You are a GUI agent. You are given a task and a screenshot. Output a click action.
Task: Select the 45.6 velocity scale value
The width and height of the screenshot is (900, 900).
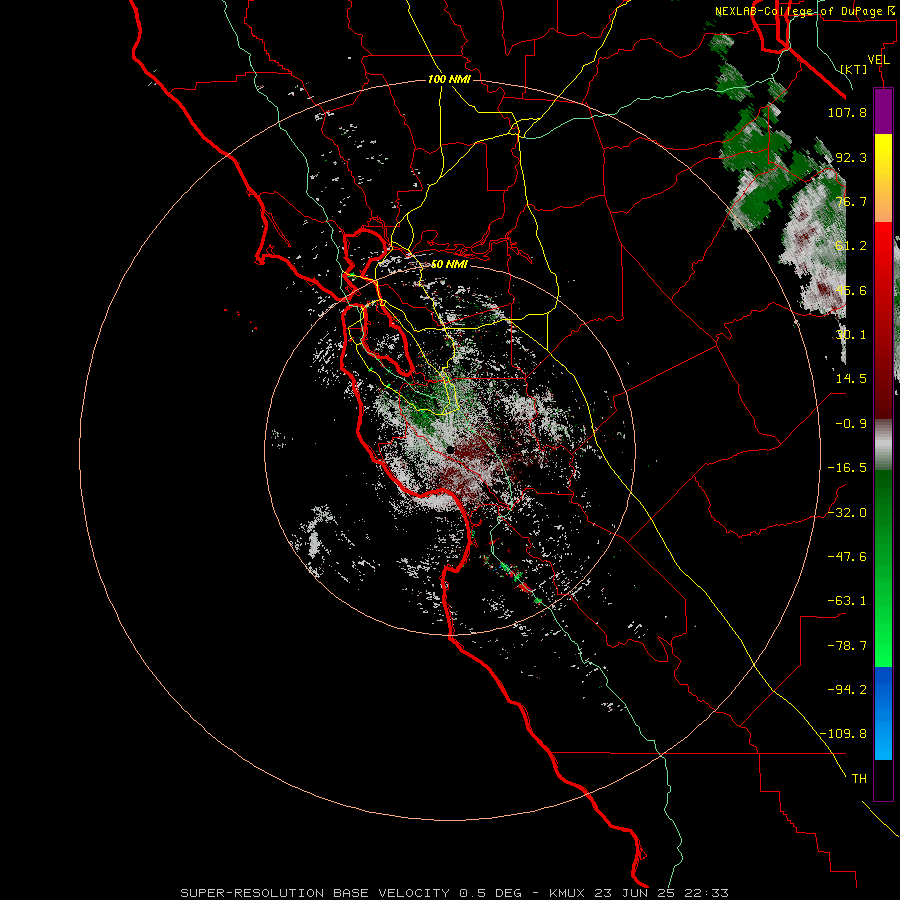coord(851,290)
